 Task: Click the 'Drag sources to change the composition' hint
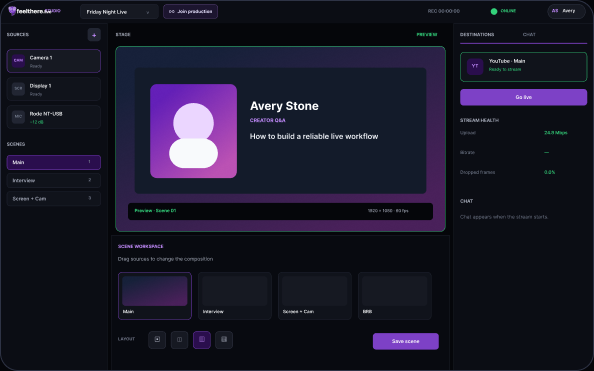(165, 259)
